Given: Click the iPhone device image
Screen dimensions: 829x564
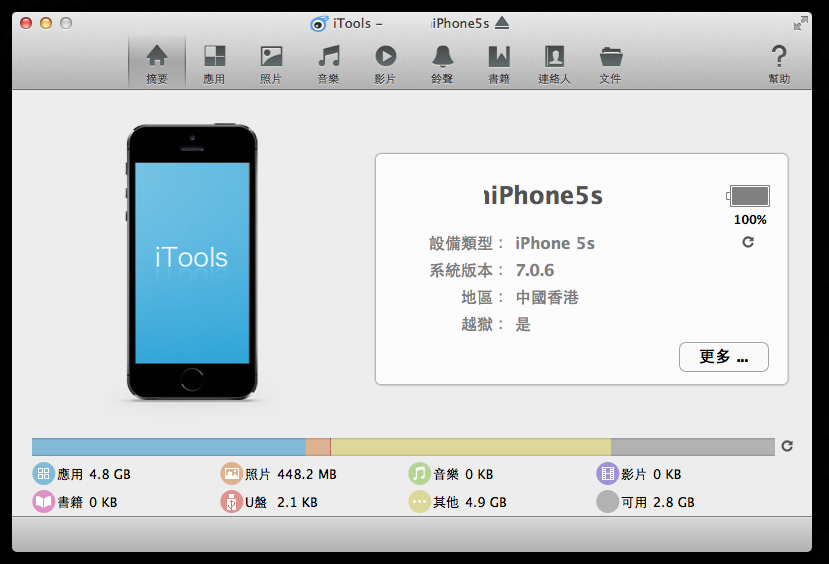Looking at the screenshot, I should [x=192, y=262].
